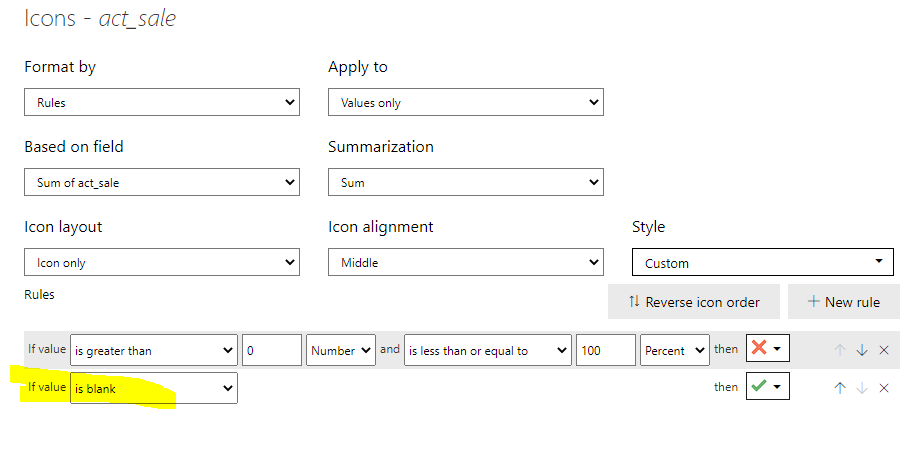The image size is (912, 462).
Task: Click the first rule's value field with 0
Action: click(x=272, y=350)
